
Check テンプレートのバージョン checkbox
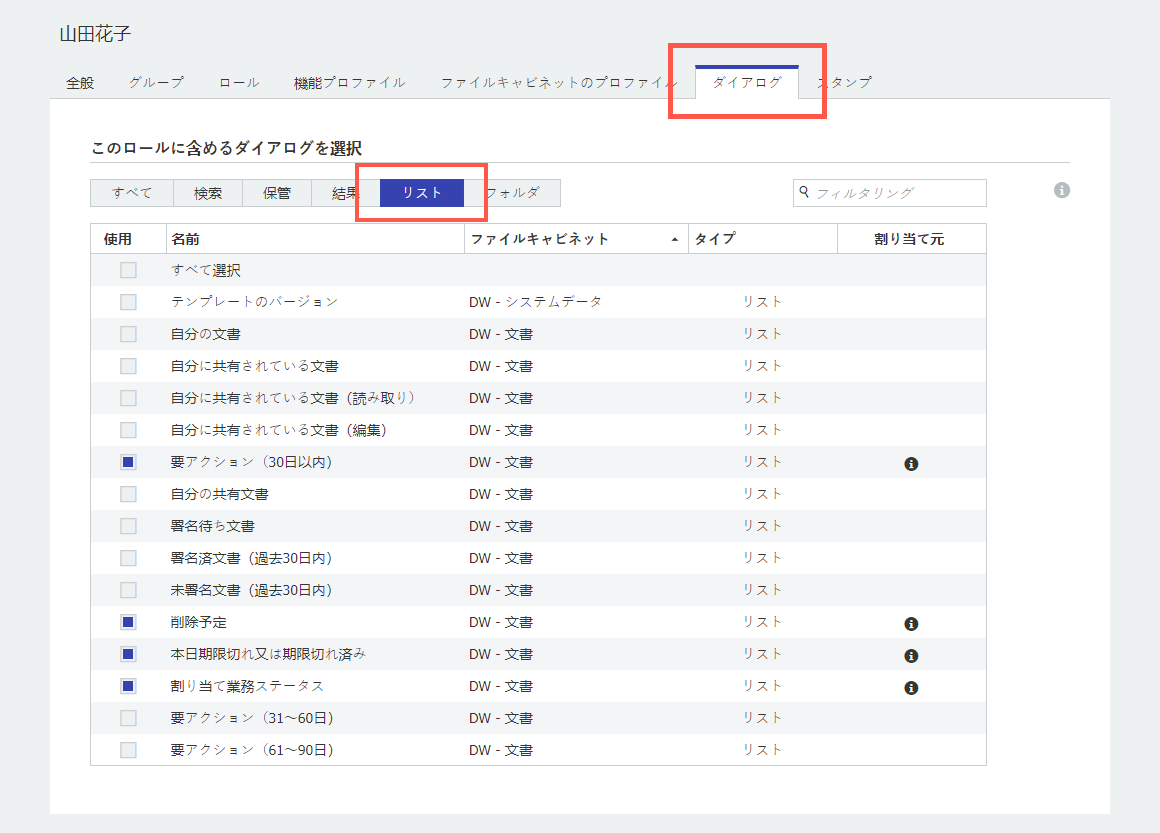[x=128, y=302]
